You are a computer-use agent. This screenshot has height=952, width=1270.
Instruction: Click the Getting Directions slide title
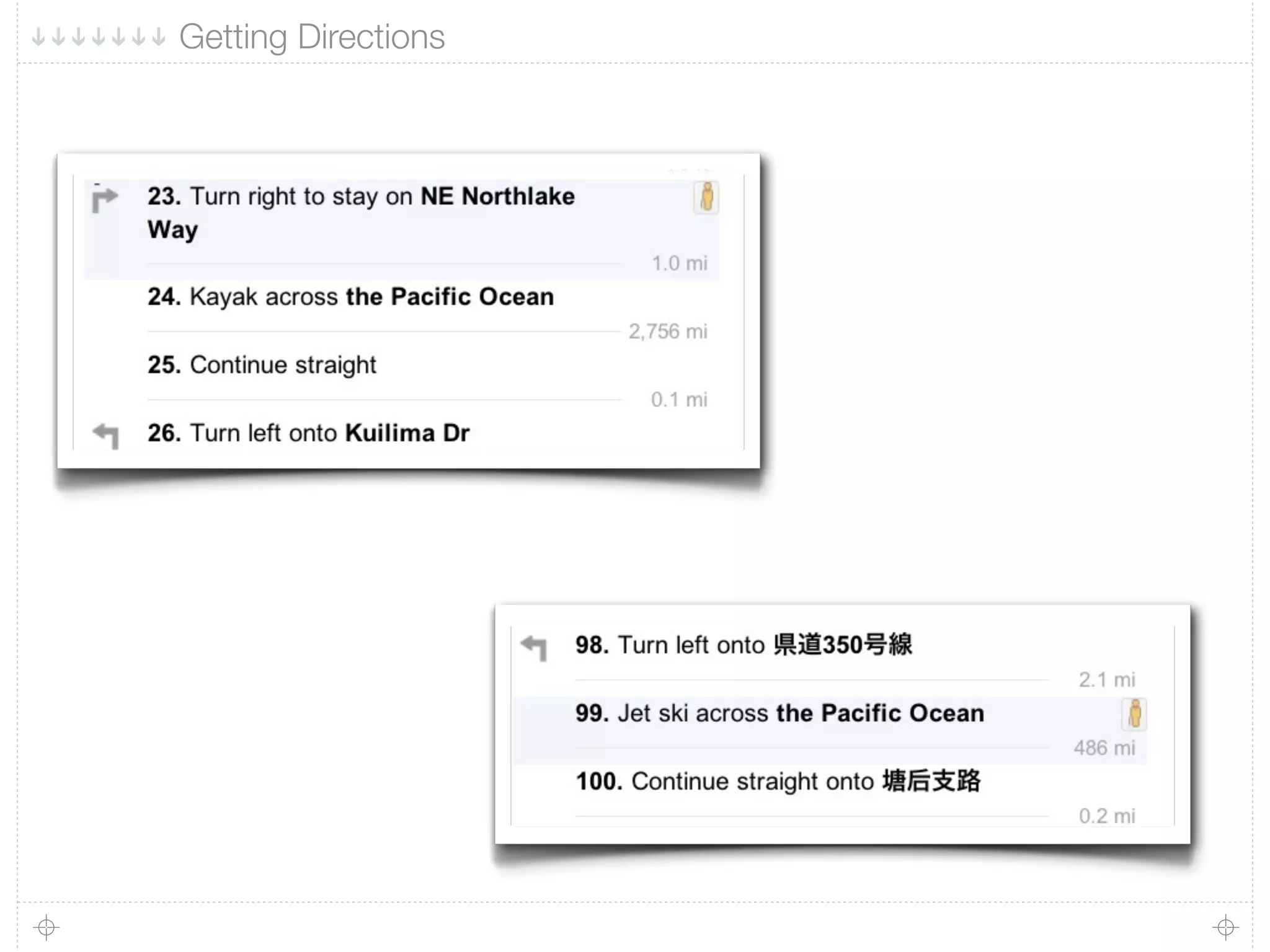coord(312,37)
